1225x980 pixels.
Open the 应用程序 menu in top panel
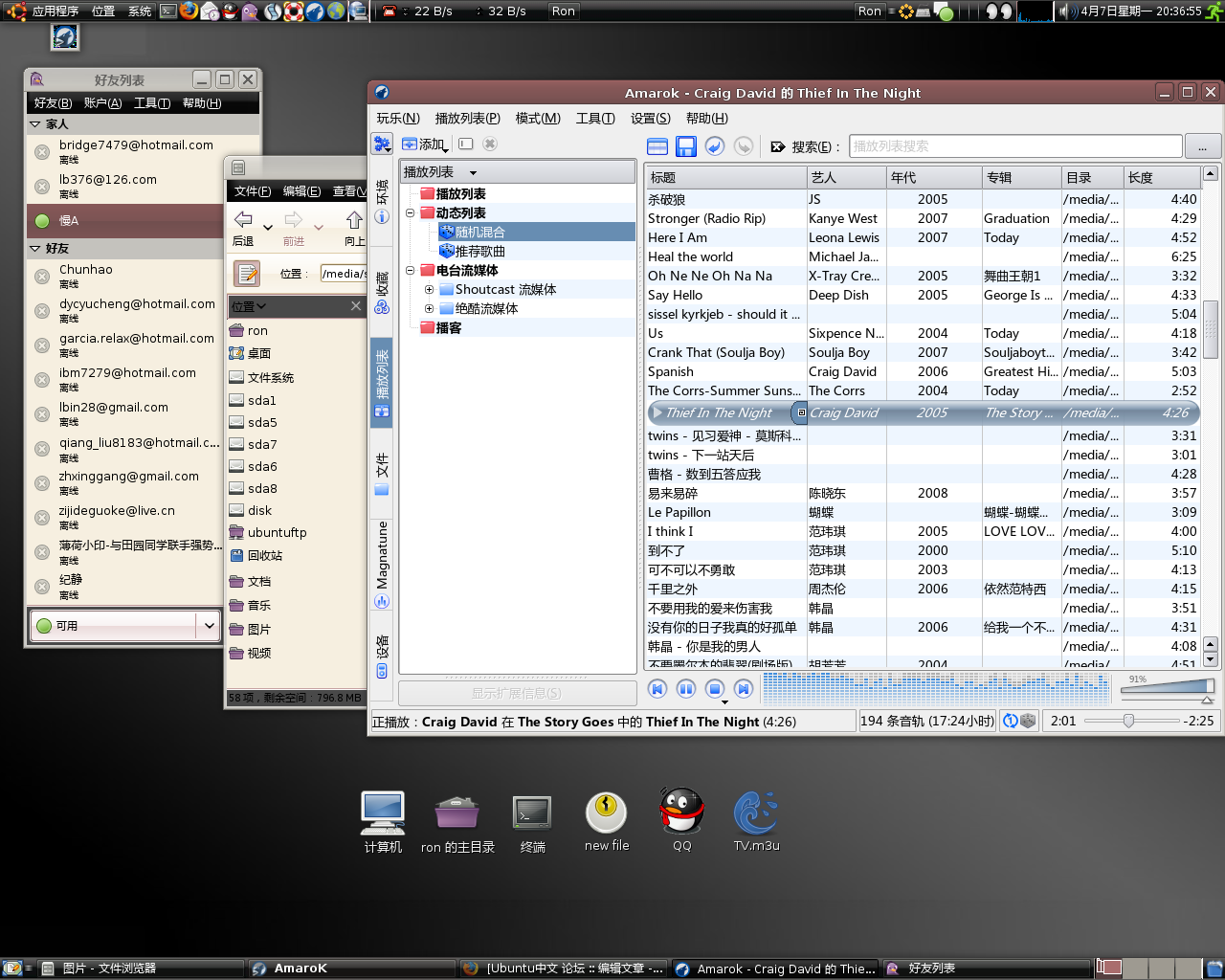pyautogui.click(x=45, y=11)
